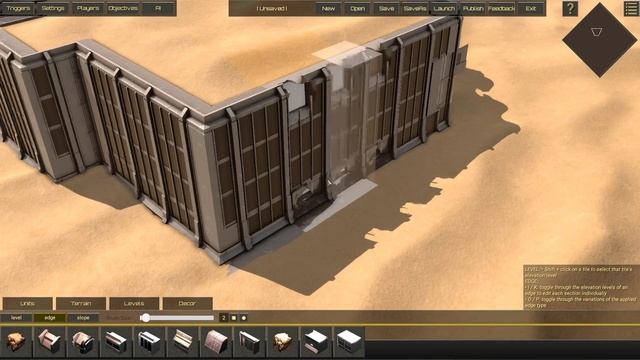
Task: Select the eighth edge tile, tall grey wall
Action: point(249,342)
